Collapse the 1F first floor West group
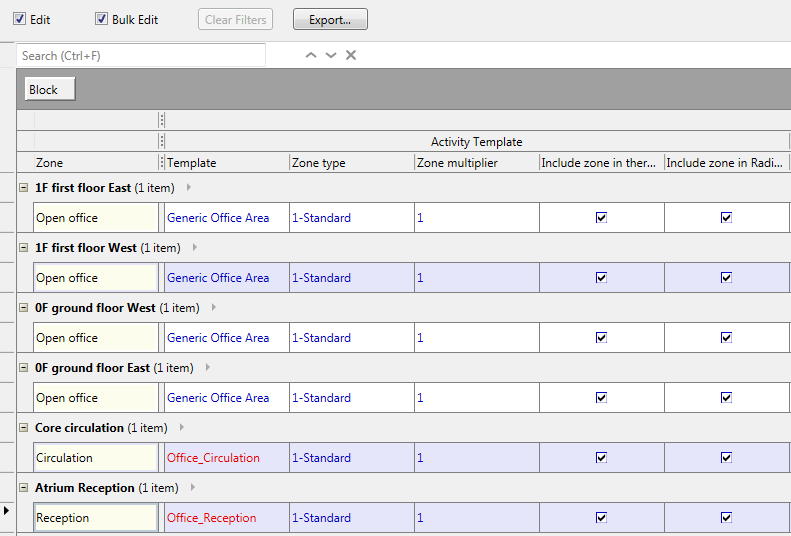The image size is (791, 536). click(x=23, y=248)
